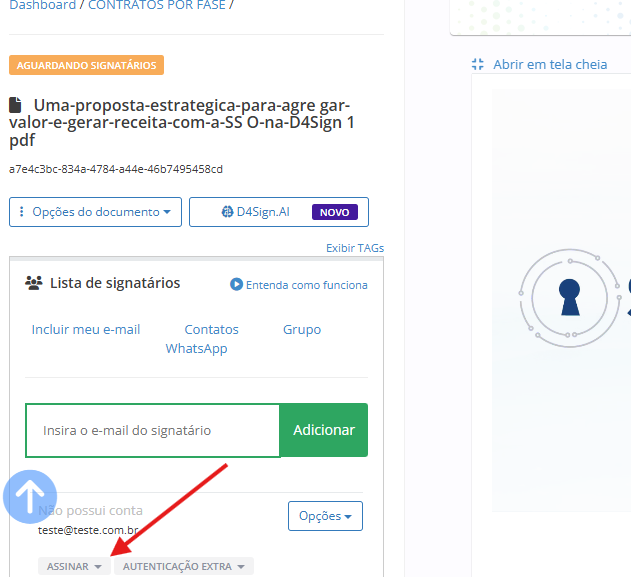Select the Contatos option
This screenshot has height=577, width=631.
tap(211, 330)
